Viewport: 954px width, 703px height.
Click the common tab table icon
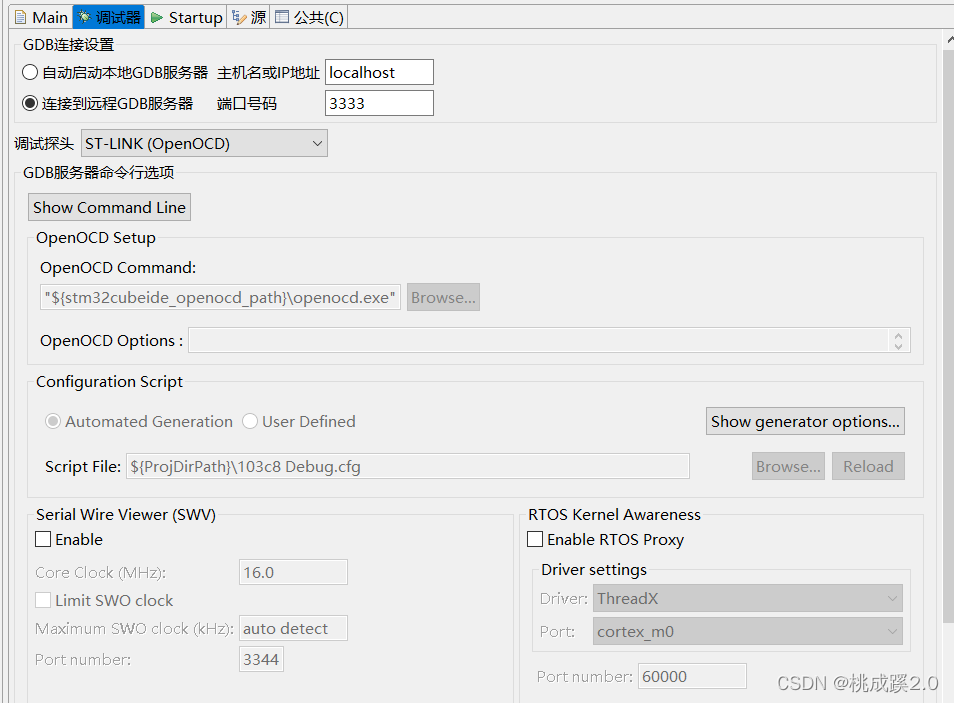pos(282,17)
